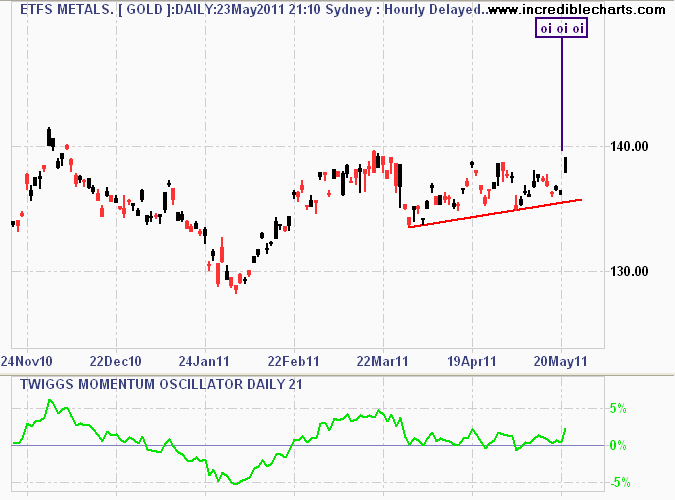Click the green oscillator peak near Dec 2010

point(51,402)
